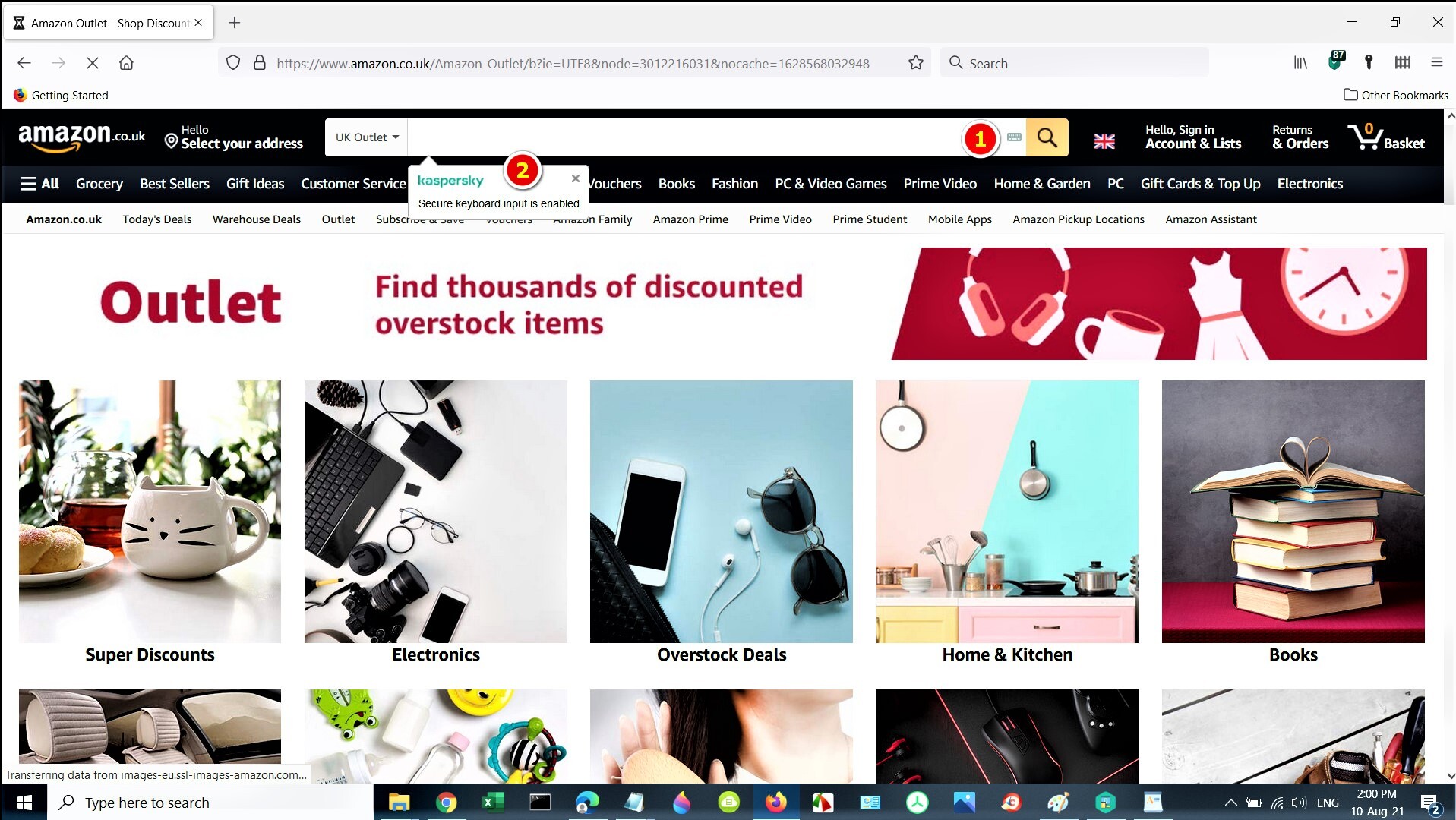The image size is (1456, 820).
Task: Click inside the Amazon search input field
Action: 684,137
